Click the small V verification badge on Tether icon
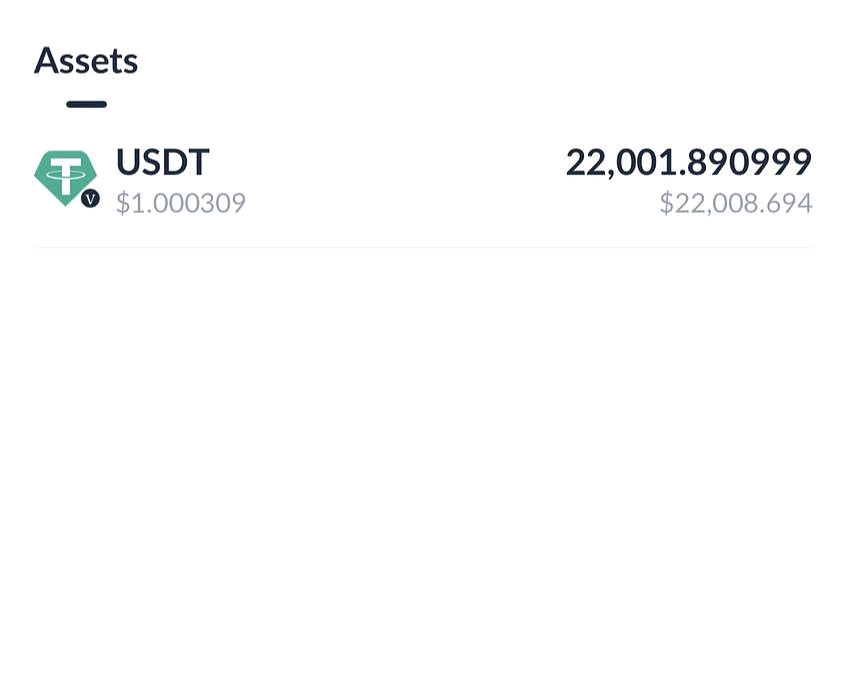Image resolution: width=846 pixels, height=683 pixels. (x=89, y=198)
